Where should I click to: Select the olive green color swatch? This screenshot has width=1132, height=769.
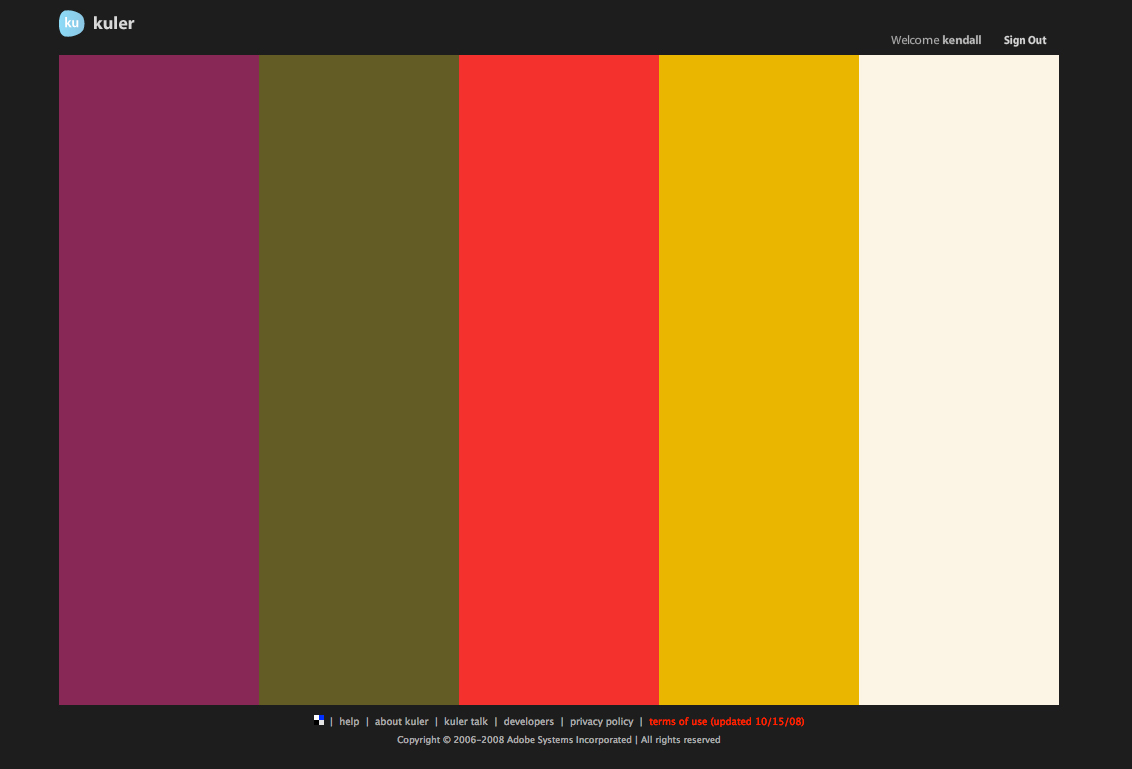[x=359, y=380]
